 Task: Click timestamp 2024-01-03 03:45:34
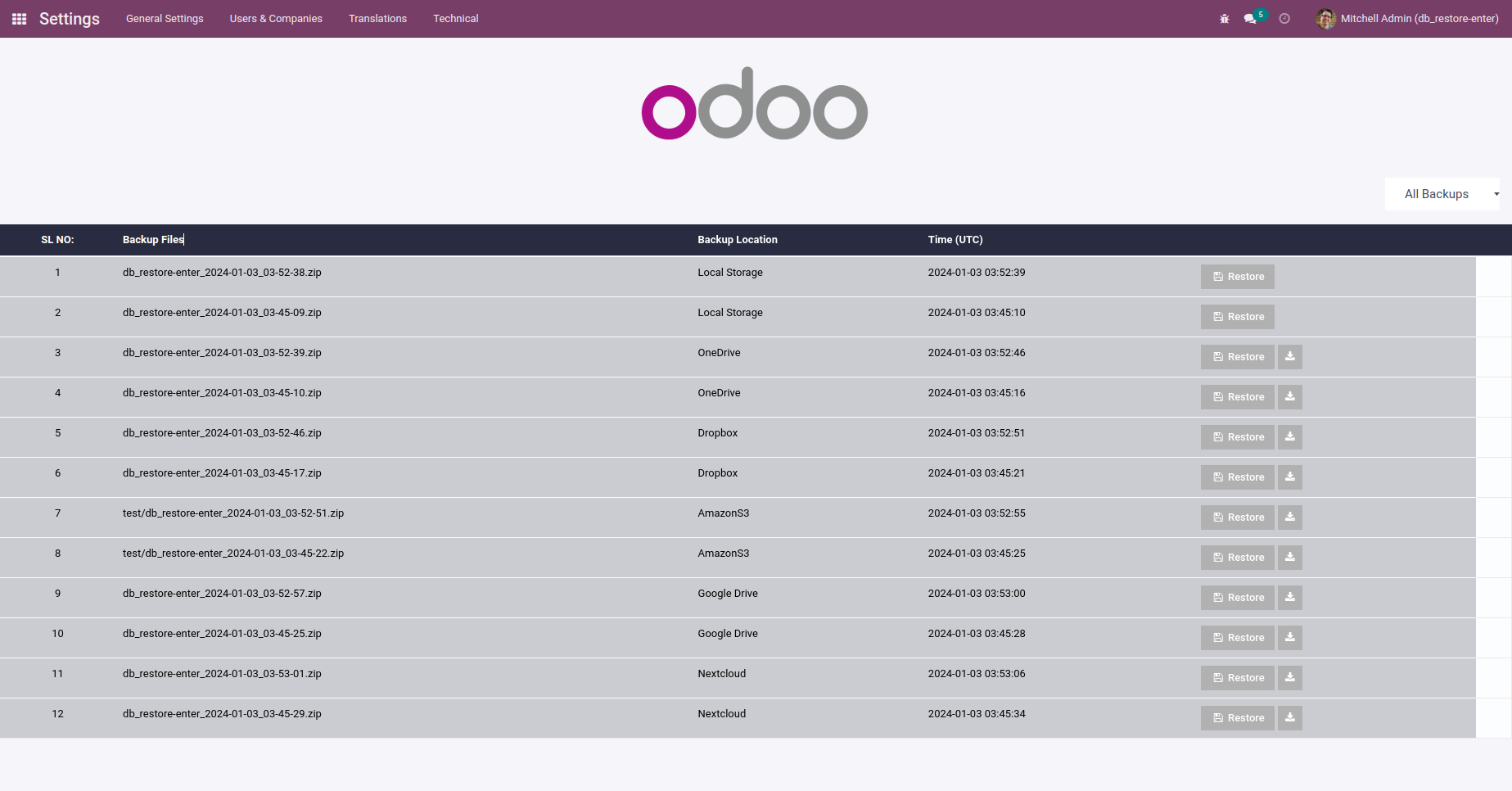click(977, 714)
